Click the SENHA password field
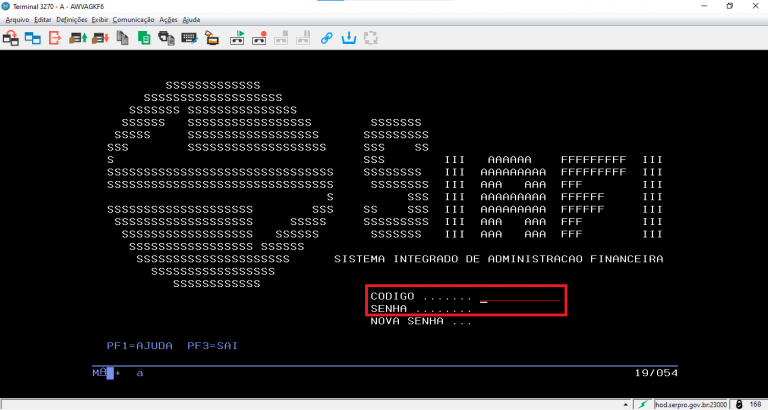Viewport: 768px width, 410px height. pyautogui.click(x=520, y=309)
